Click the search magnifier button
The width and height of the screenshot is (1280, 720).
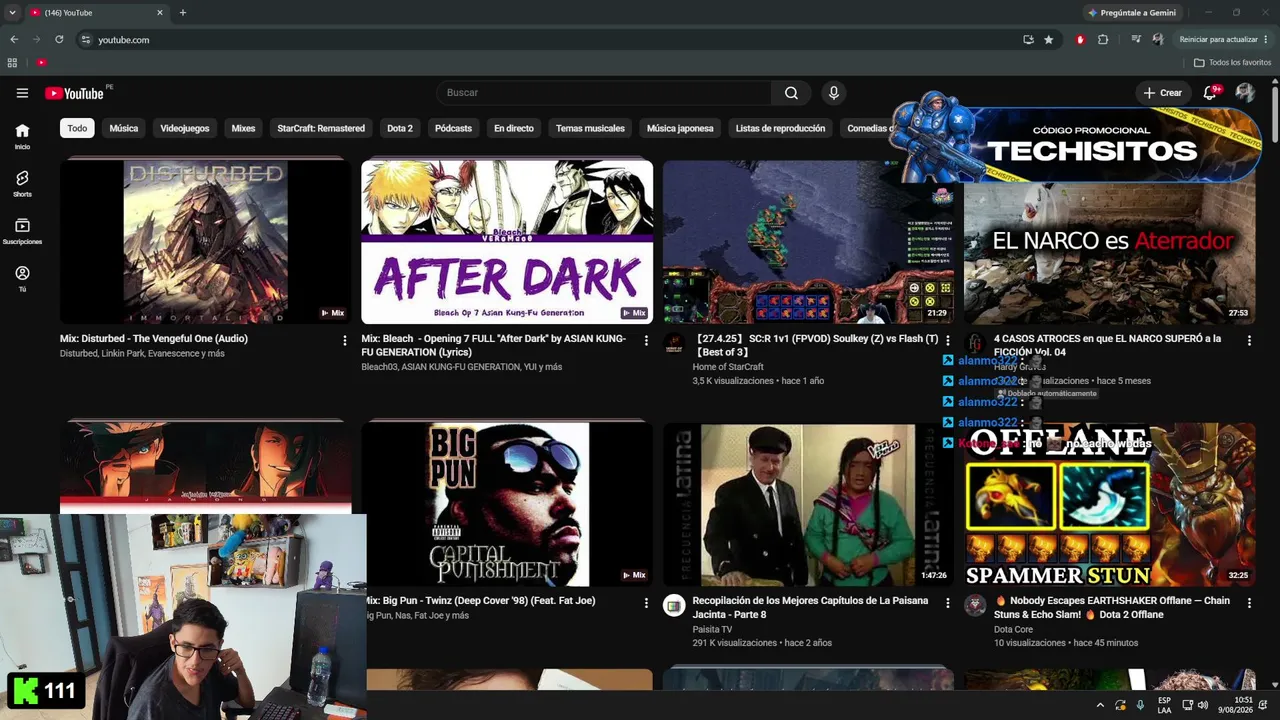791,93
